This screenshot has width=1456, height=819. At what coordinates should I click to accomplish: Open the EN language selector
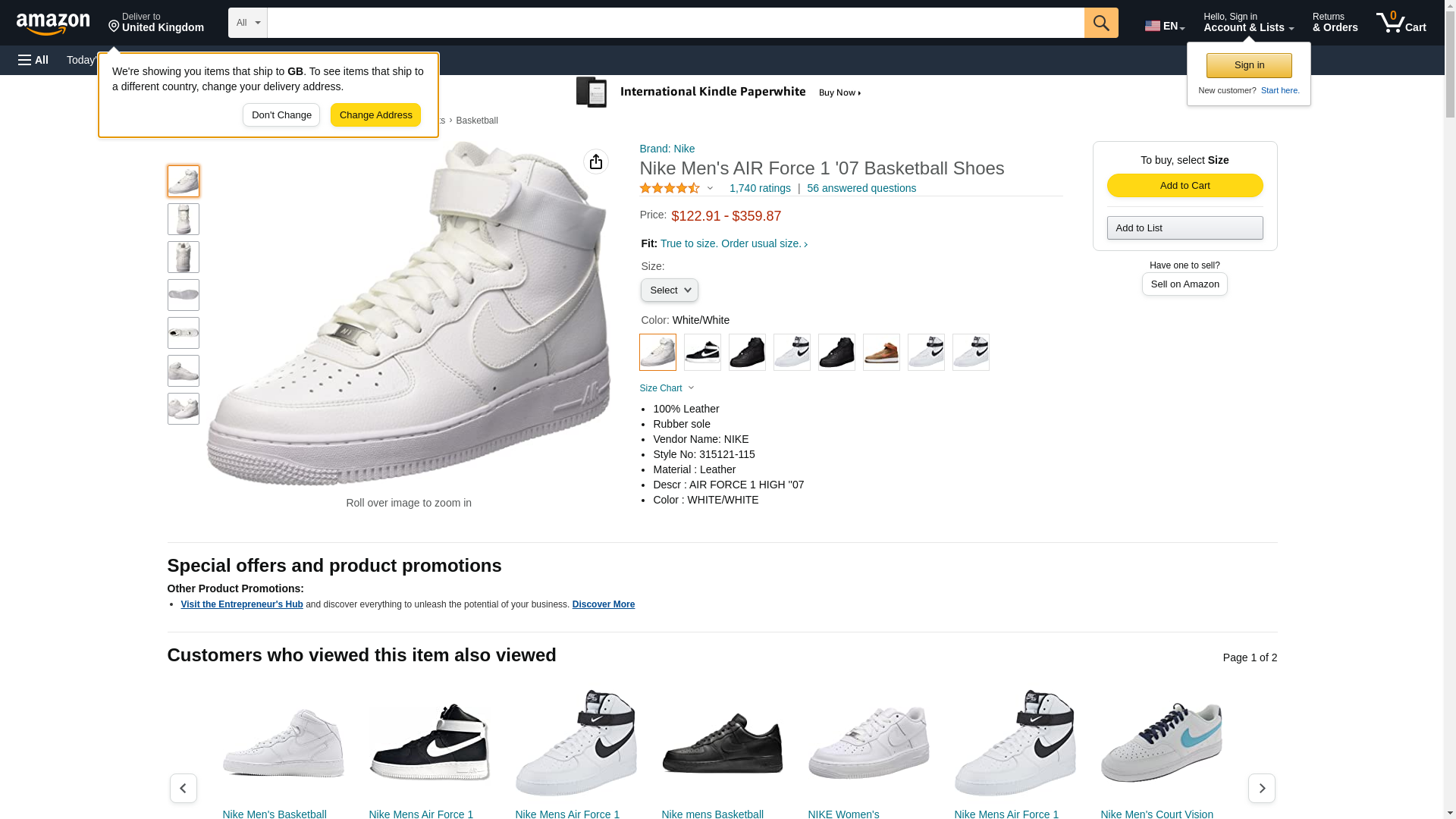[x=1165, y=26]
